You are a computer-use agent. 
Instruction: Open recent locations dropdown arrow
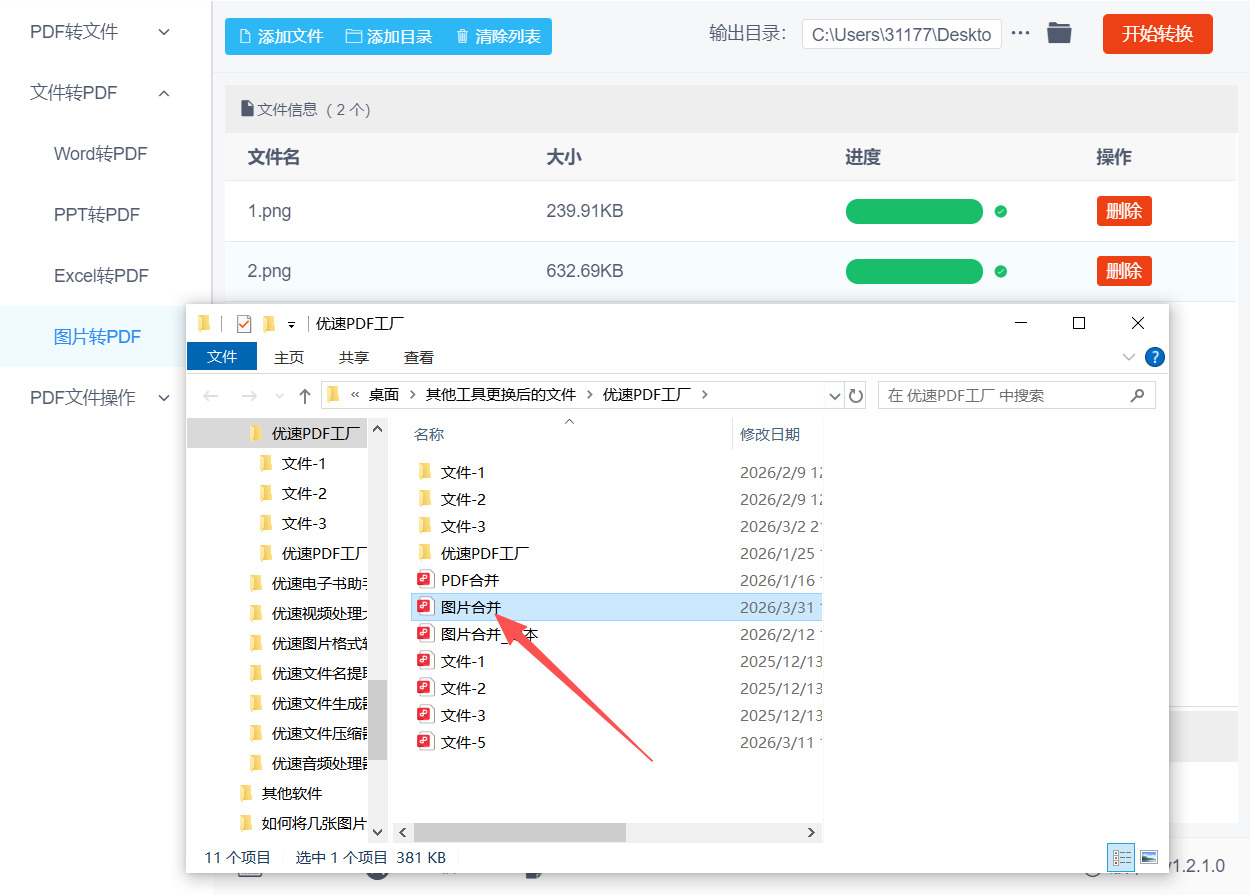pyautogui.click(x=279, y=396)
